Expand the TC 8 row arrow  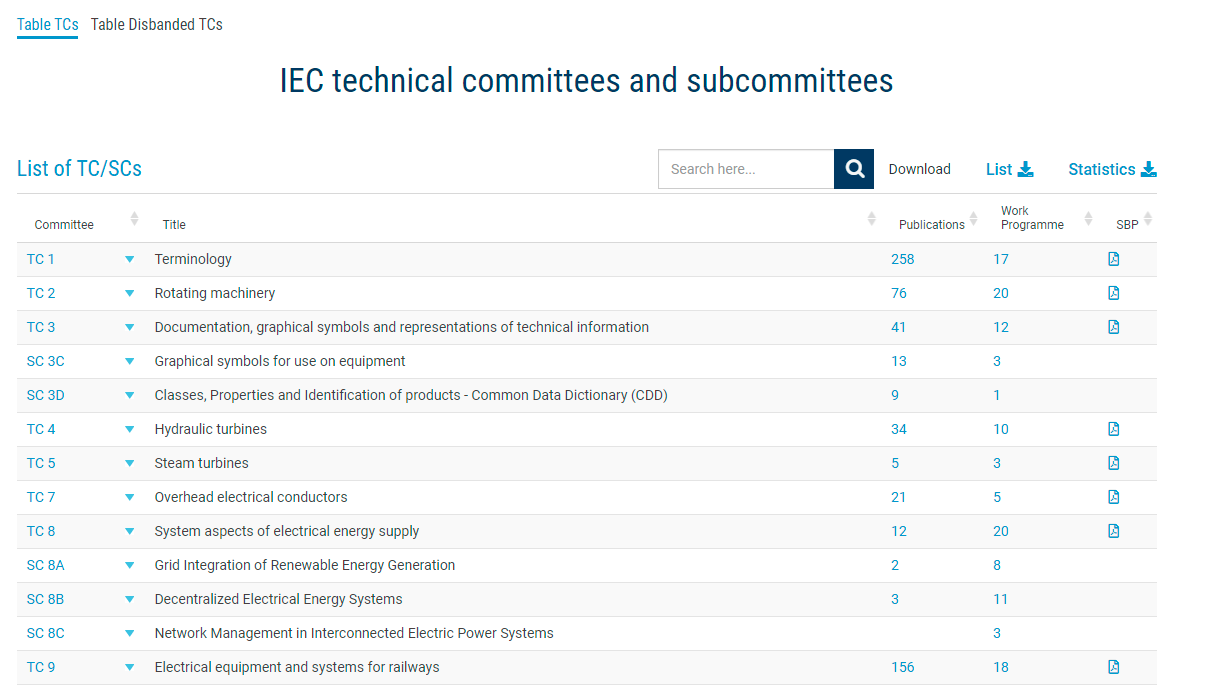tap(129, 531)
